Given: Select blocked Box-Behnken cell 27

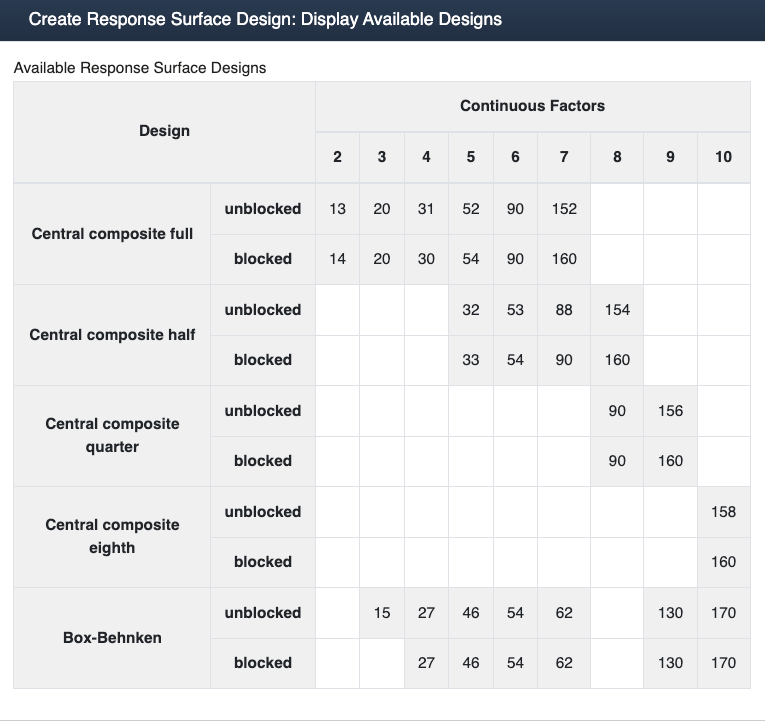Looking at the screenshot, I should 426,663.
